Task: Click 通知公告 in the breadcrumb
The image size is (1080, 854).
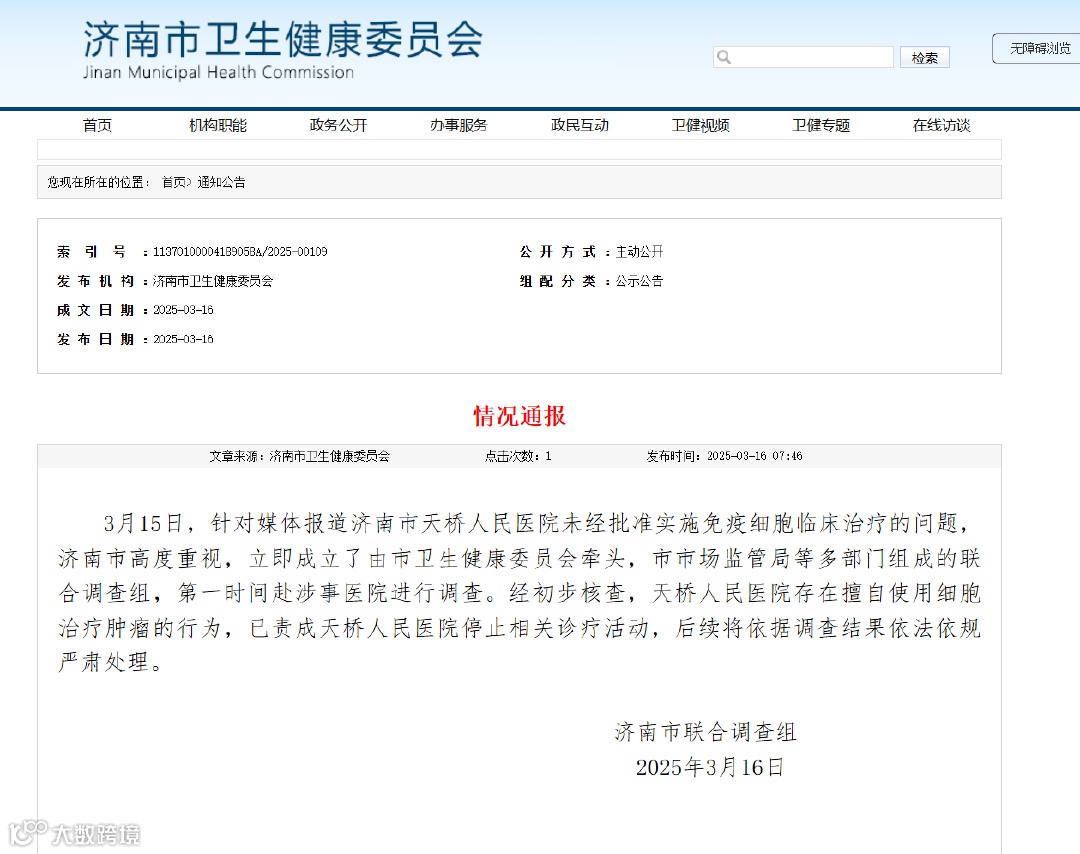Action: pos(222,183)
